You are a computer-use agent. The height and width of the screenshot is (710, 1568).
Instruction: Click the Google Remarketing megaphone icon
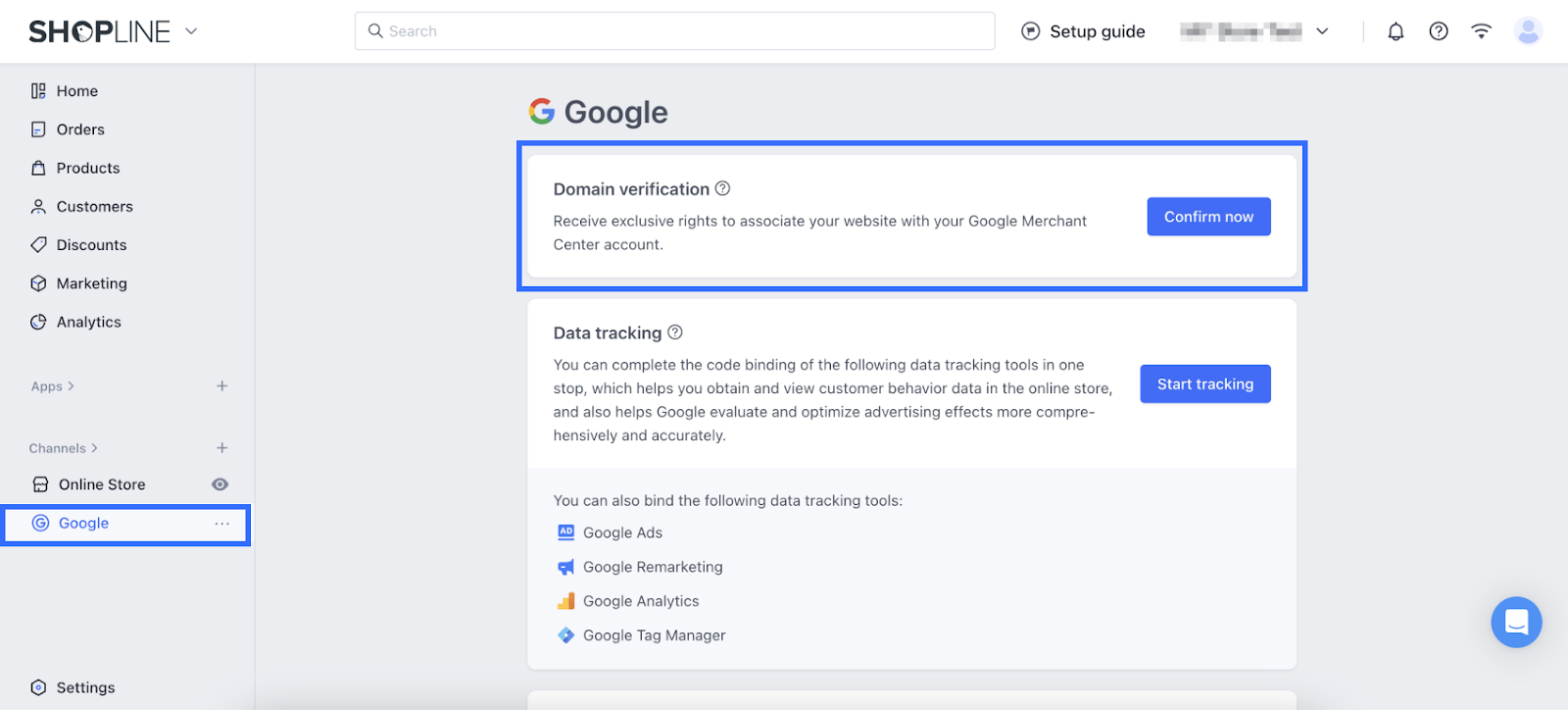point(566,567)
